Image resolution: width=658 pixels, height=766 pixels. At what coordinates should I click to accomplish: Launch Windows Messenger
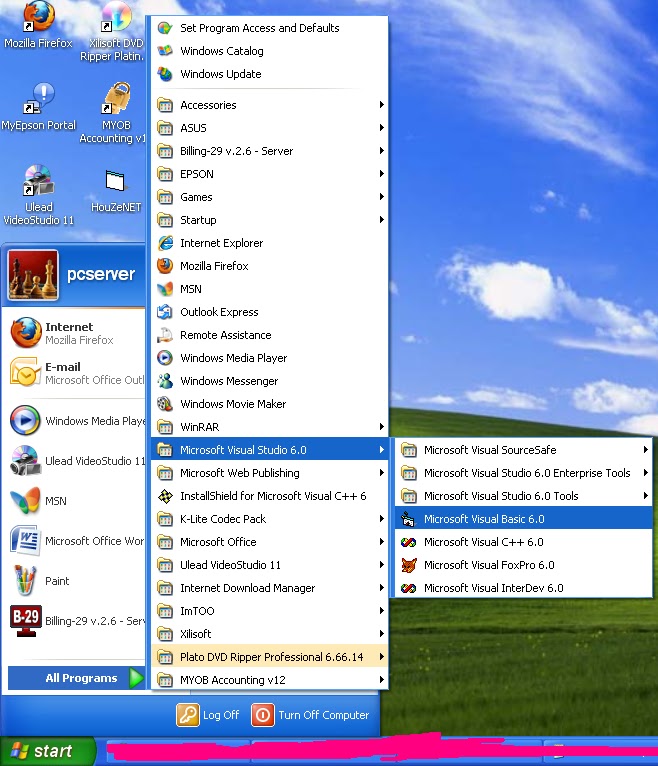click(270, 381)
